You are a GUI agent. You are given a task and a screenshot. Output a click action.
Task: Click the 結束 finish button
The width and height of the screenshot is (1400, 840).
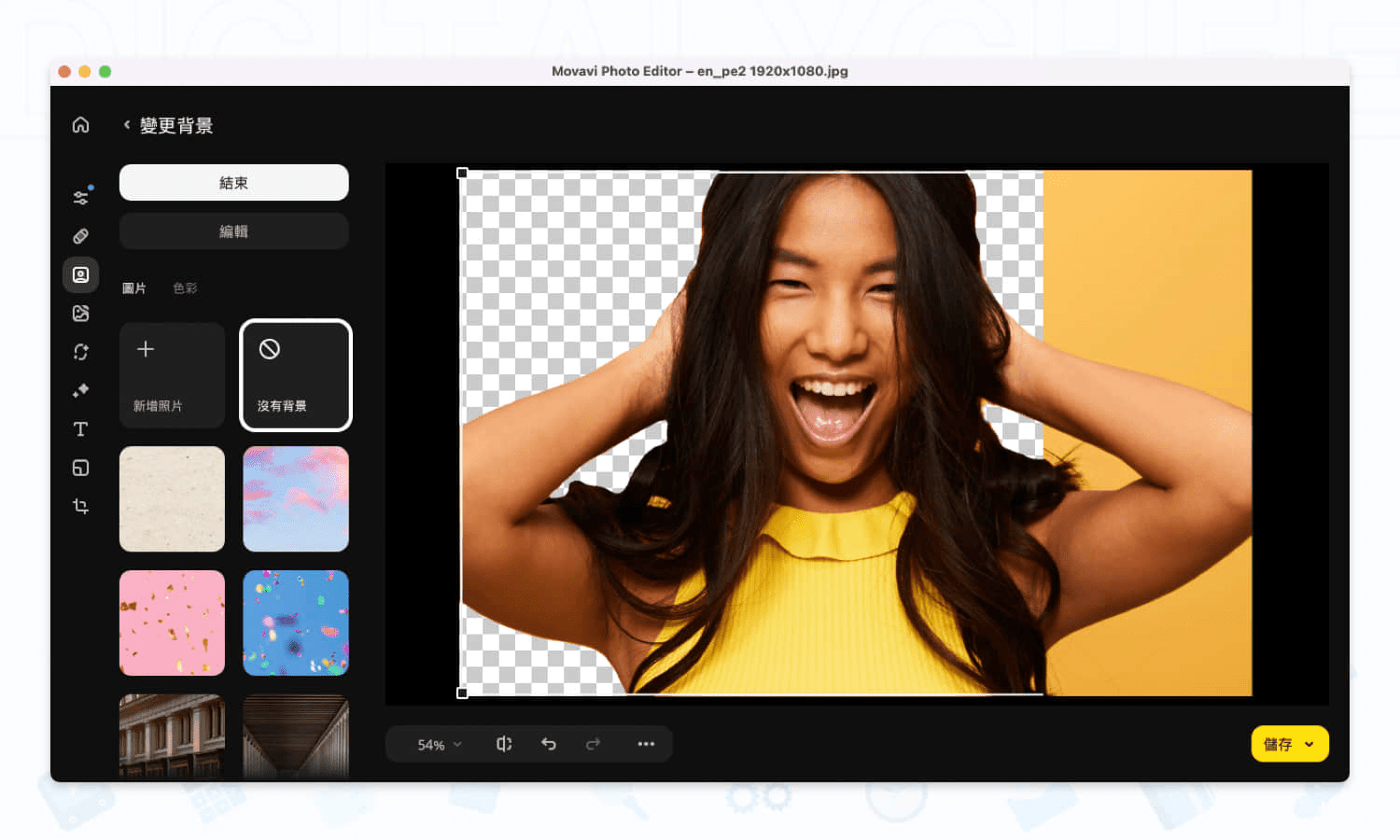233,182
